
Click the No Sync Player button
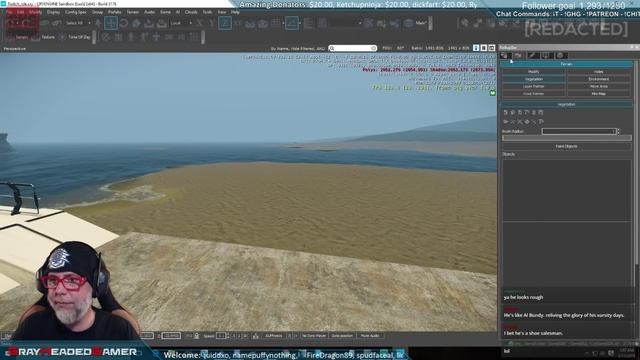tap(314, 336)
